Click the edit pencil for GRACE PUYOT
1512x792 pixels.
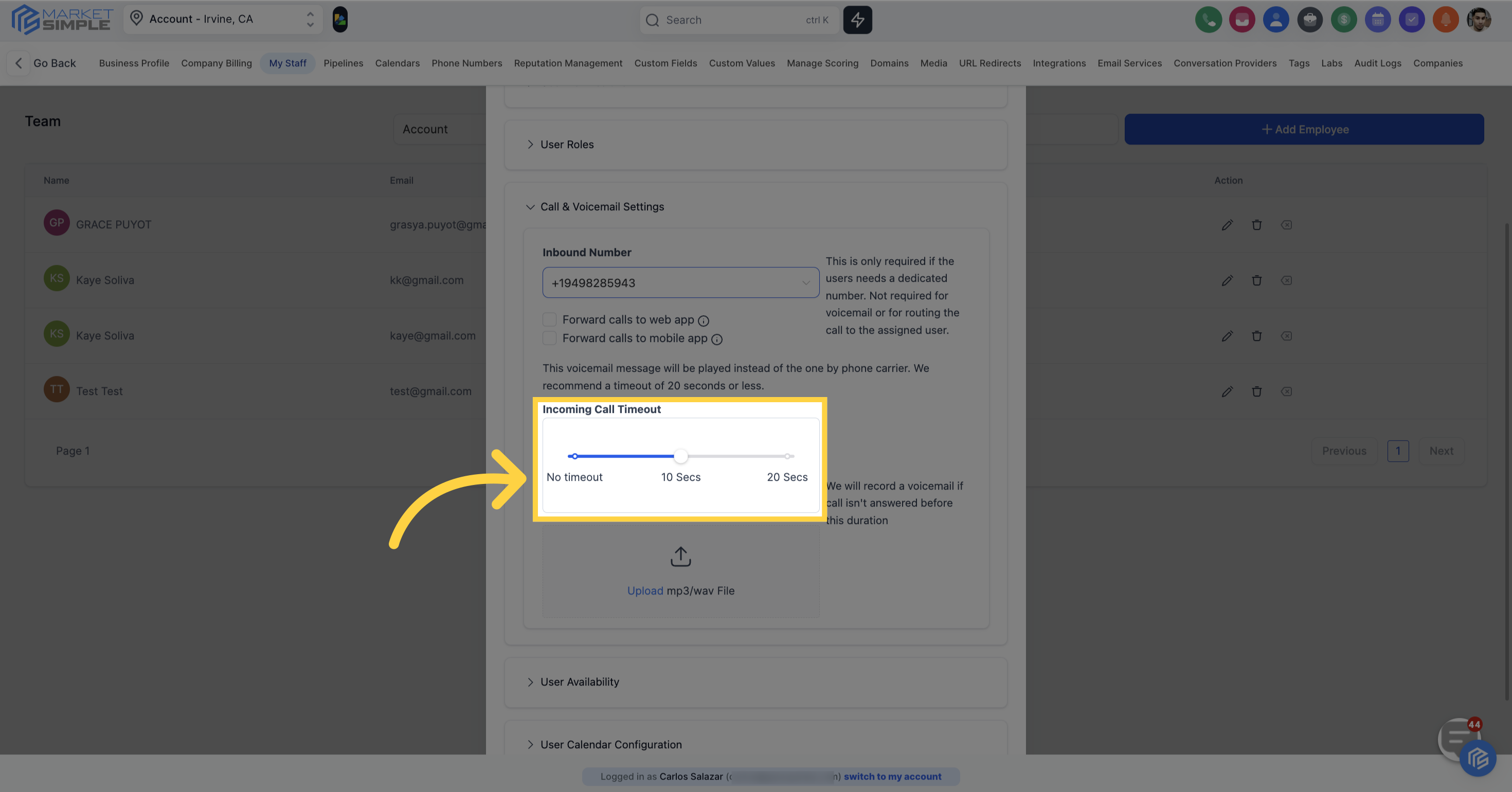pos(1227,225)
